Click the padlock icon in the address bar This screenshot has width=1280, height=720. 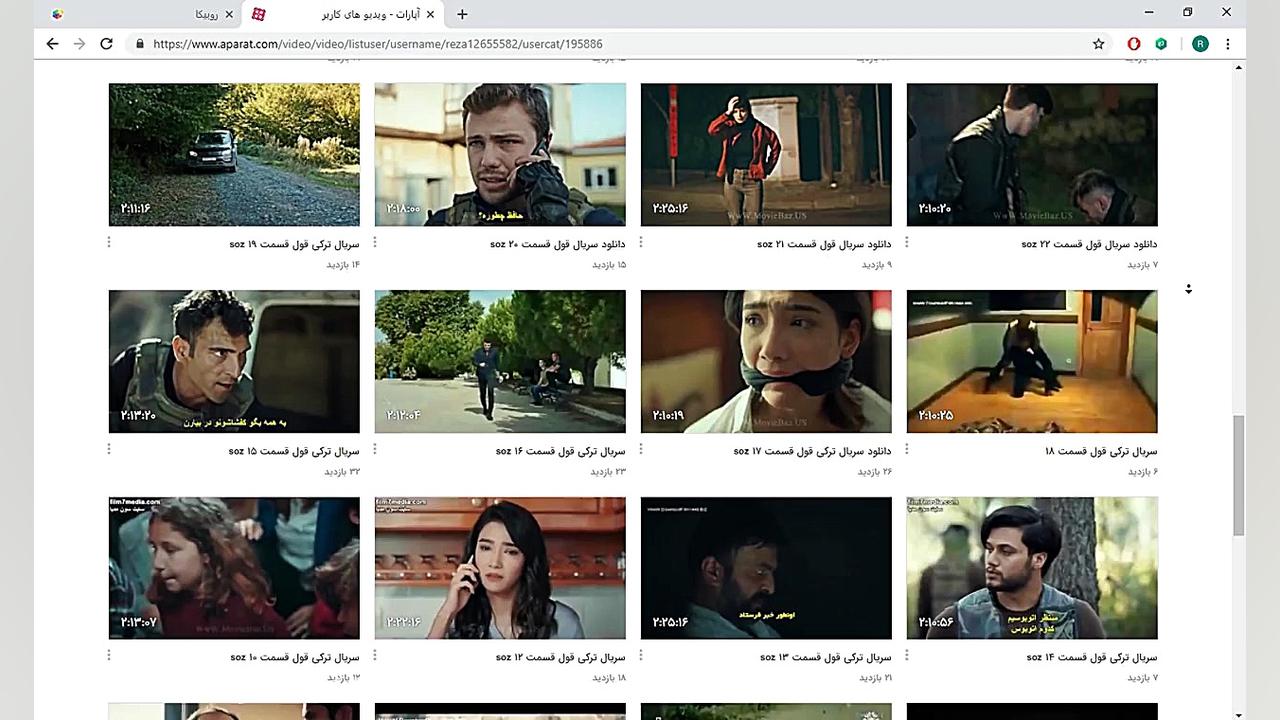(x=141, y=44)
